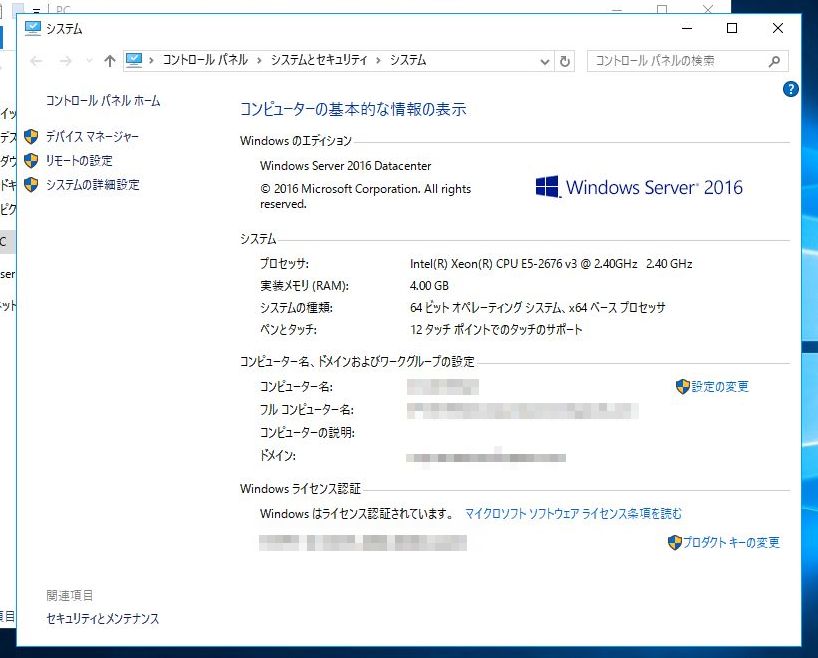The image size is (818, 658).
Task: Select コントロール パネル in the breadcrumb path
Action: pos(205,61)
